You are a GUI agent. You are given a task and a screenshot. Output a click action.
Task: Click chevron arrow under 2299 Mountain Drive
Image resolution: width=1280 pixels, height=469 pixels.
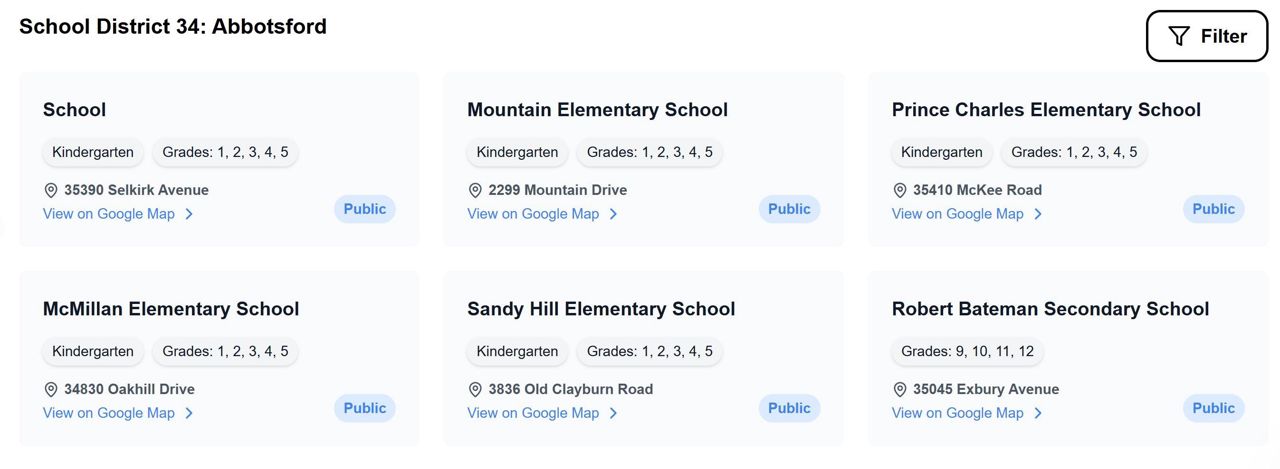point(613,214)
